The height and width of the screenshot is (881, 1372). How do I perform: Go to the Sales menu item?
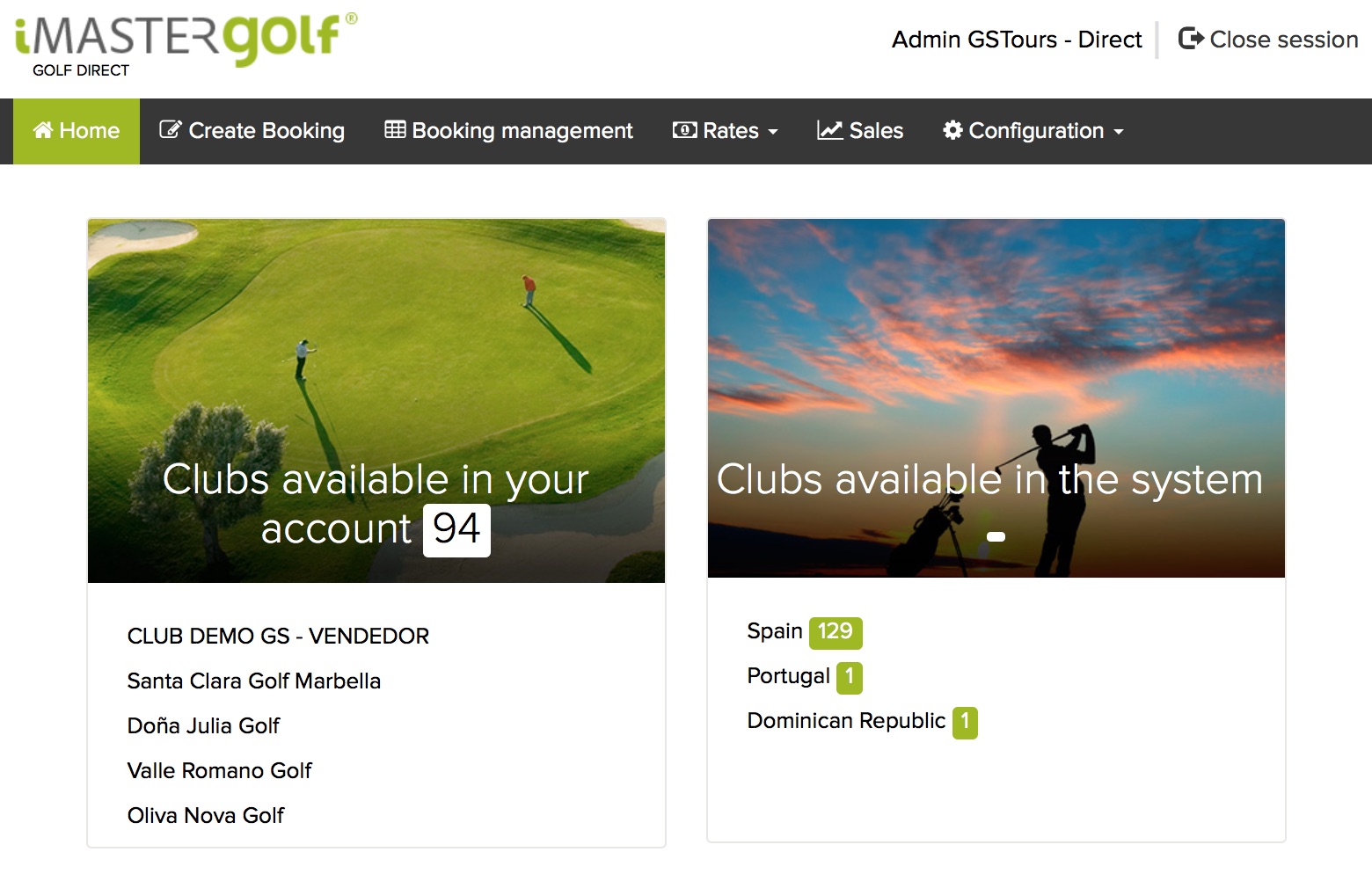click(876, 131)
